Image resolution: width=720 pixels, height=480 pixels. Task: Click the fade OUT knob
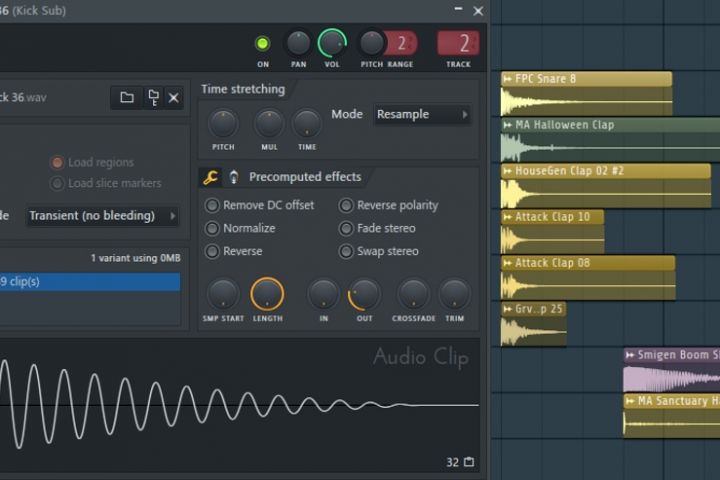pos(365,294)
